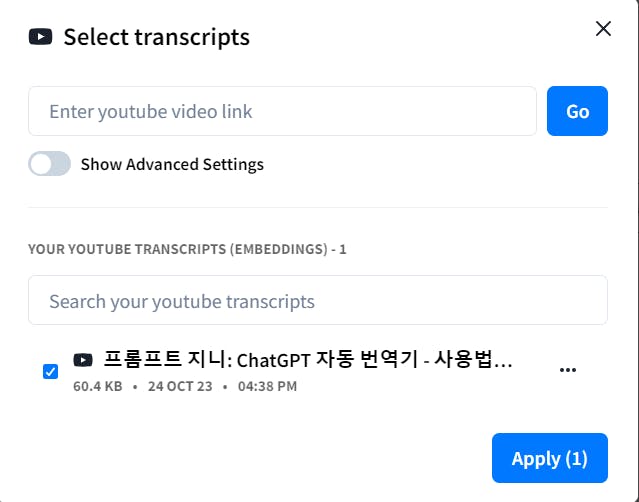Uncheck the 프롬프트 지니 transcript checkbox
The height and width of the screenshot is (502, 639).
[51, 371]
